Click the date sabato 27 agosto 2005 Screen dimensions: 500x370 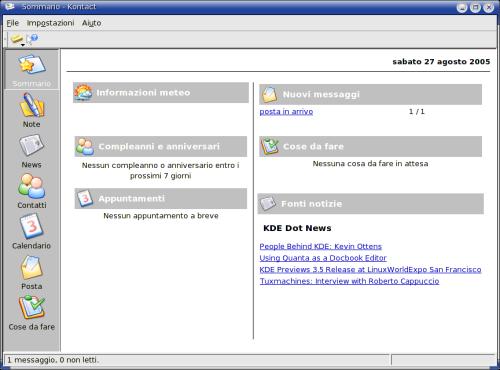coord(441,62)
